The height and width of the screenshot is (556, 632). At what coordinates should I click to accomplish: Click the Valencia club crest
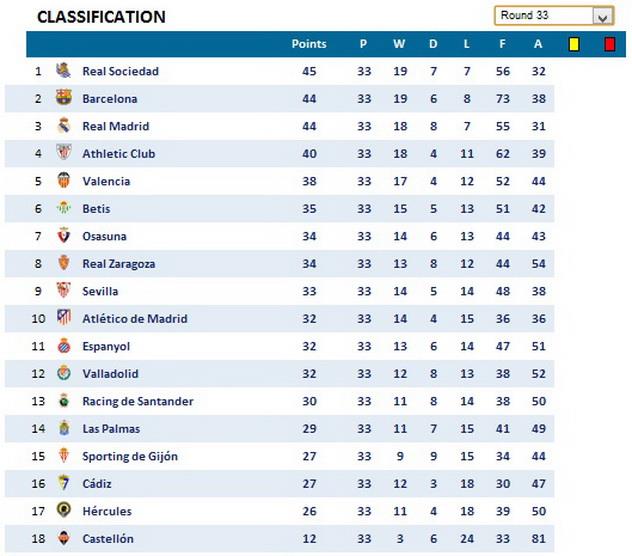63,181
